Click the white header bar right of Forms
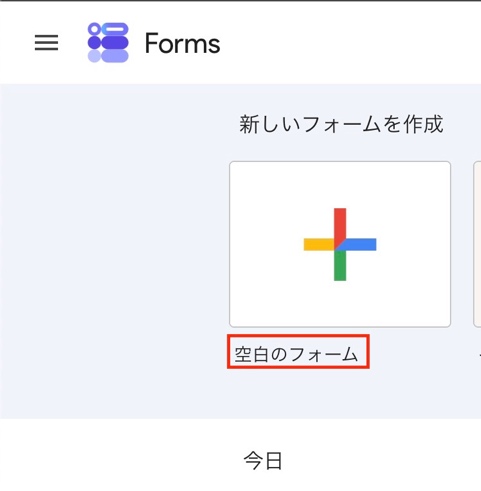This screenshot has height=491, width=481. click(350, 43)
